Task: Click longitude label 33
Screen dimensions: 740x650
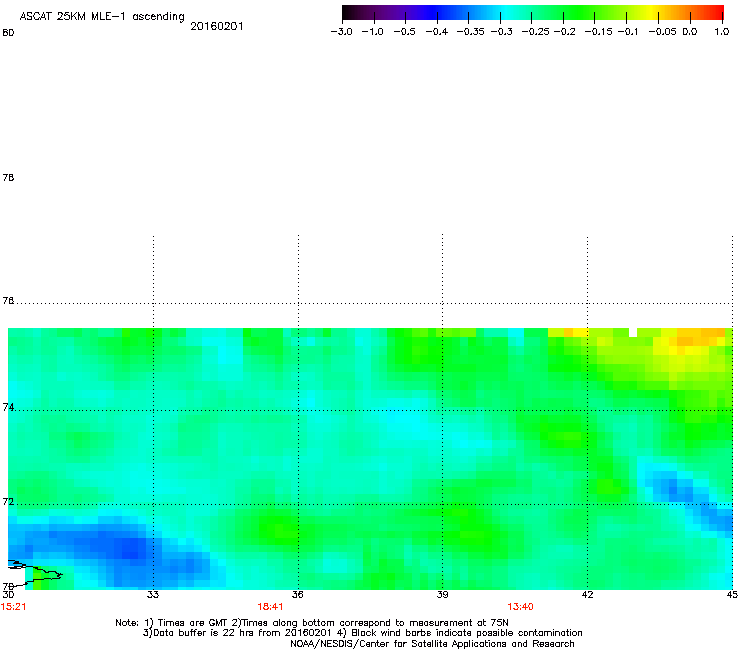Action: tap(153, 595)
